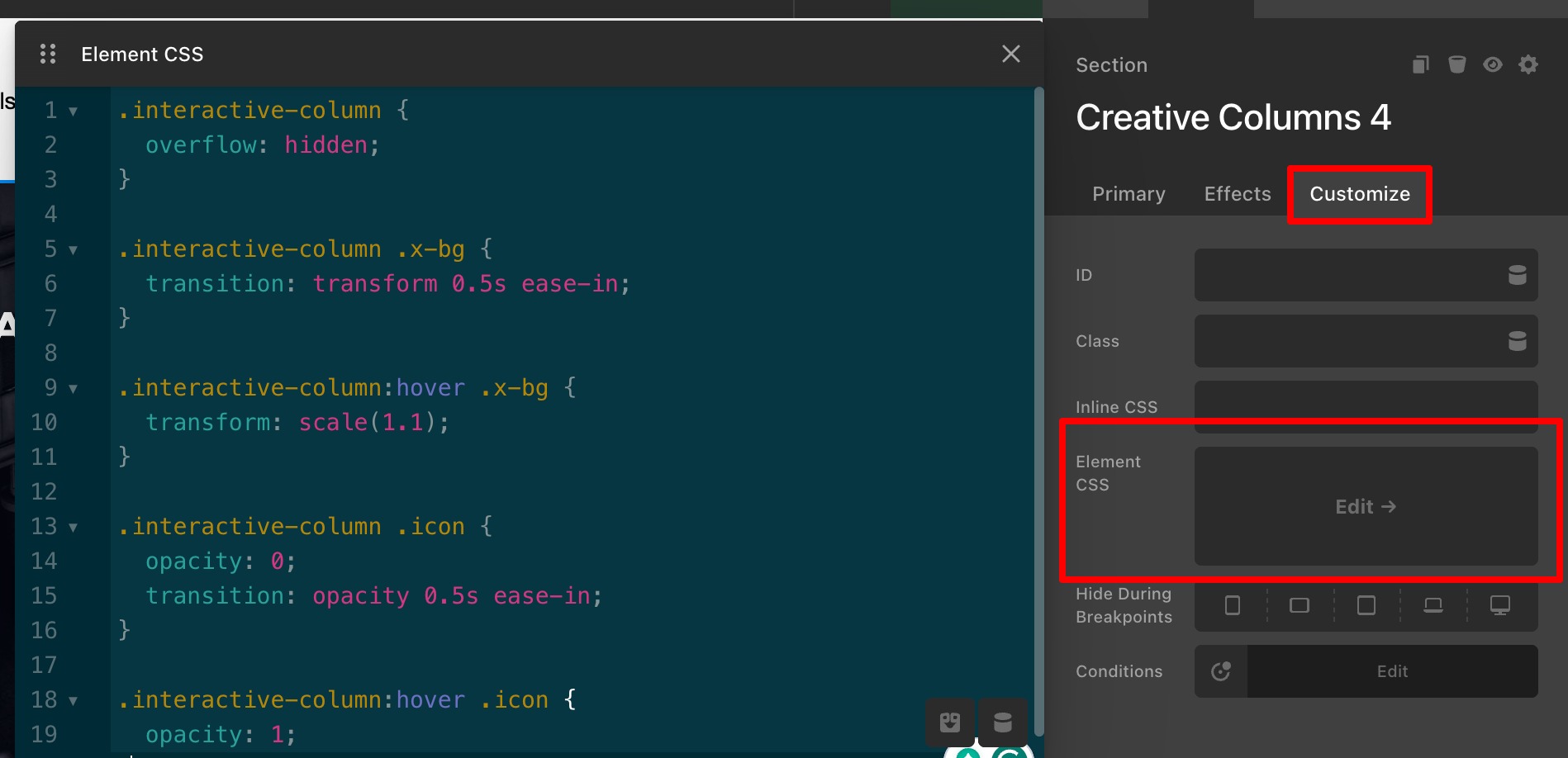The image size is (1568, 758).
Task: Switch to the Primary tab
Action: click(1128, 194)
